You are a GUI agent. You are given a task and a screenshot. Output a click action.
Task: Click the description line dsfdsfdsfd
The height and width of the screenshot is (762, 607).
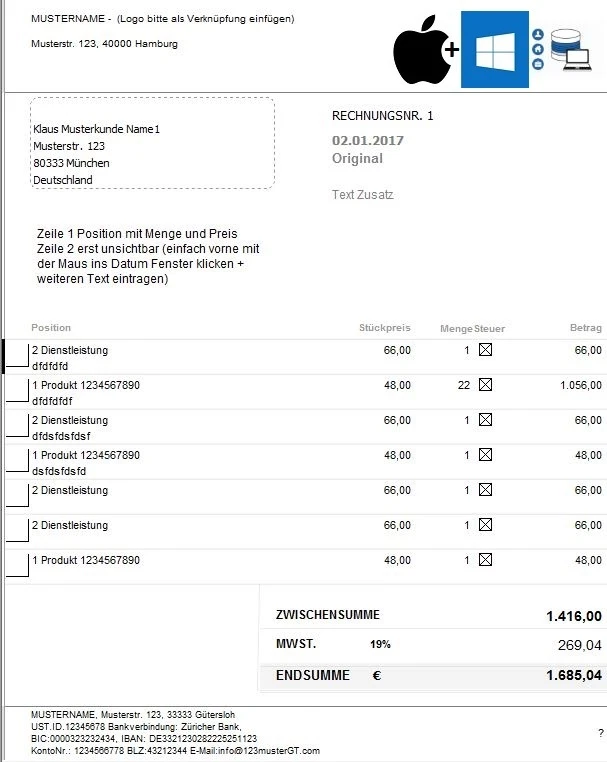(59, 471)
